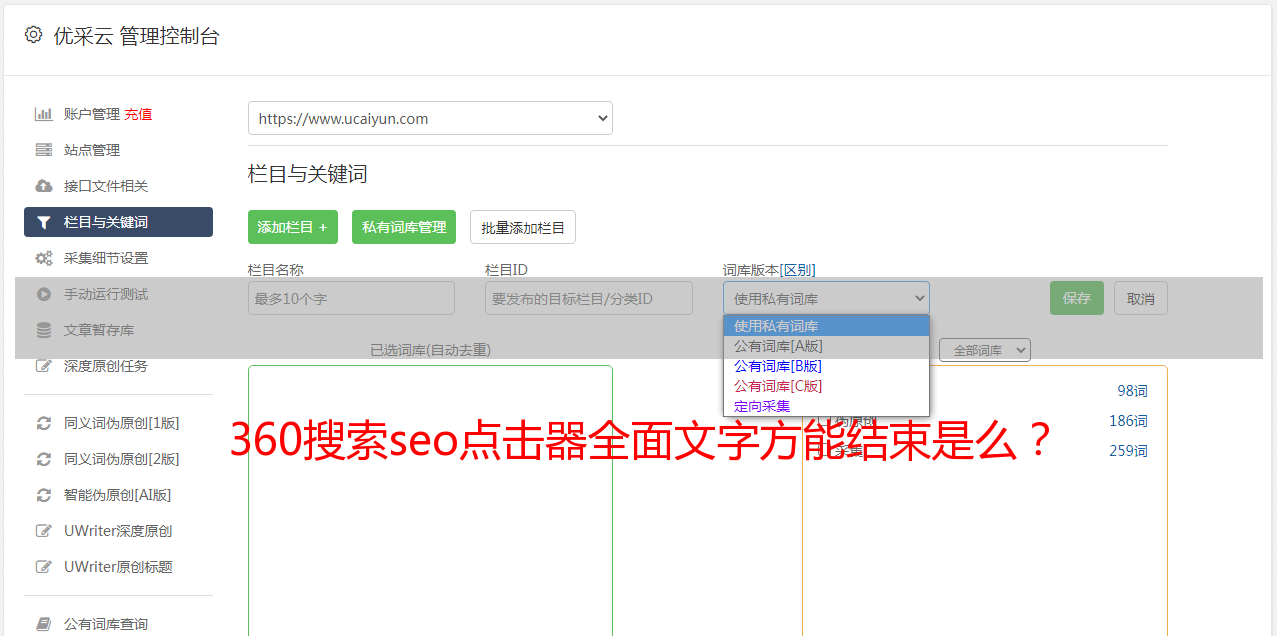1277x636 pixels.
Task: Click the 186词 count
Action: click(1128, 421)
